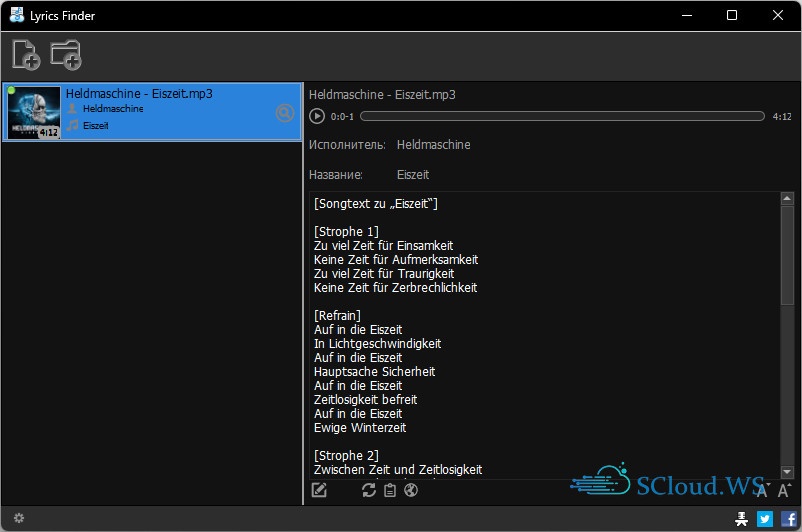Viewport: 802px width, 532px height.
Task: Click the clipboard copy lyrics icon
Action: [x=390, y=489]
